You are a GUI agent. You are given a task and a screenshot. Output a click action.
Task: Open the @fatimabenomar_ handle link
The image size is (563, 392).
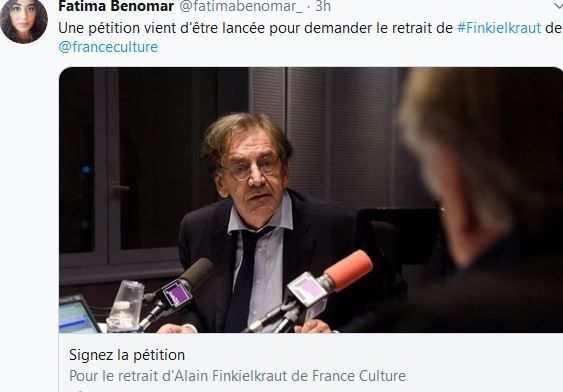coord(241,6)
